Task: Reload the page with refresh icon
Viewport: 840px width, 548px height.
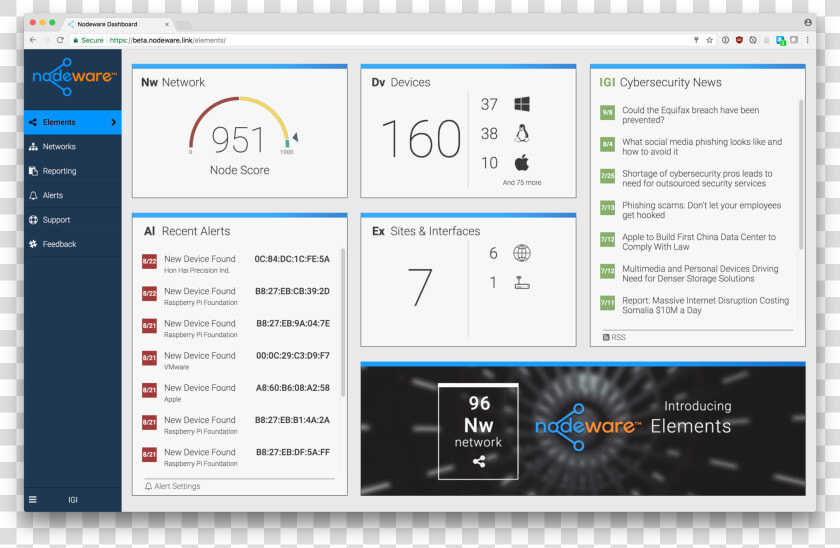Action: pos(60,40)
